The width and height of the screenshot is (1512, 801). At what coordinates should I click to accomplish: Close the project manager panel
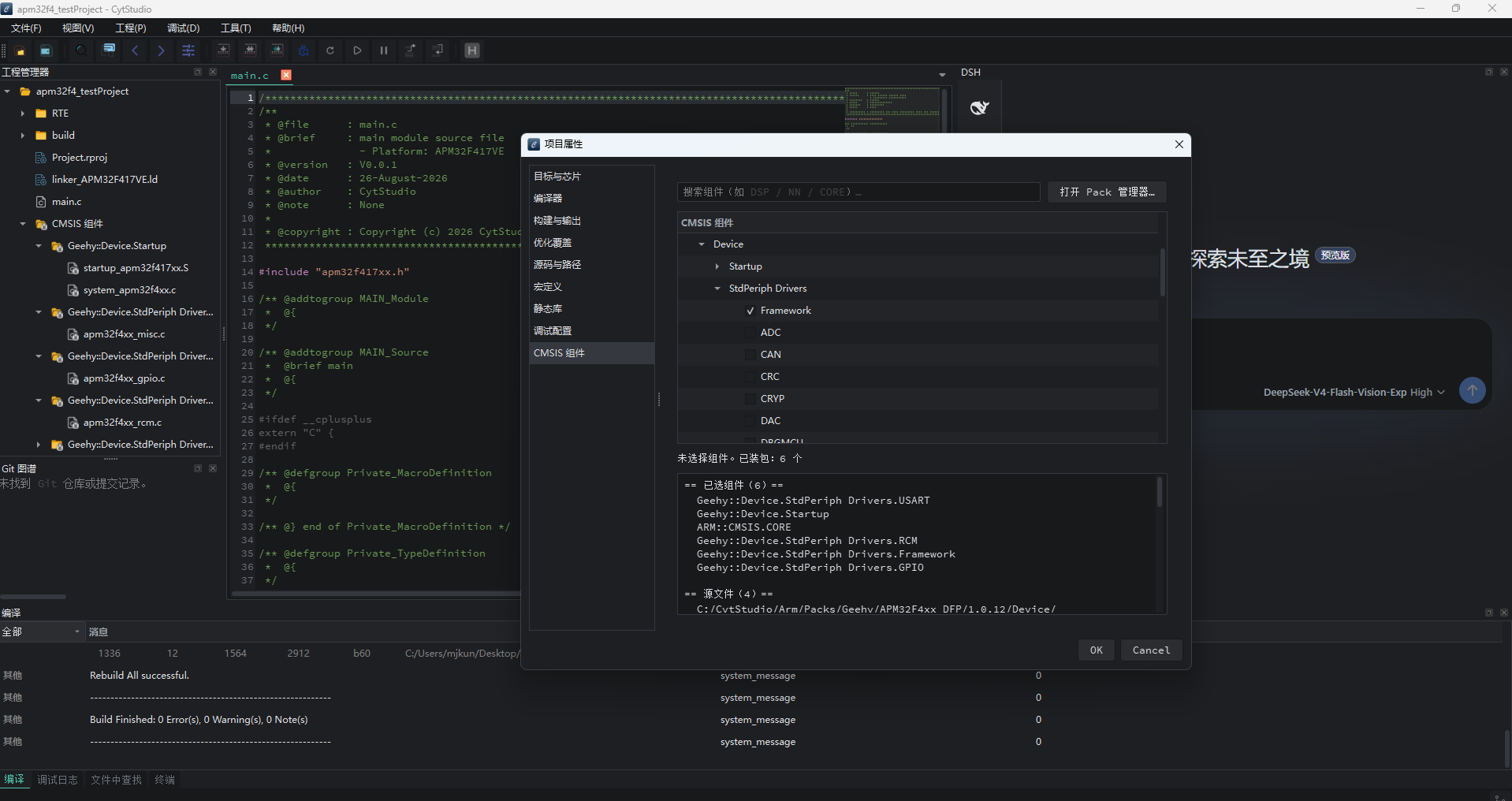(213, 72)
